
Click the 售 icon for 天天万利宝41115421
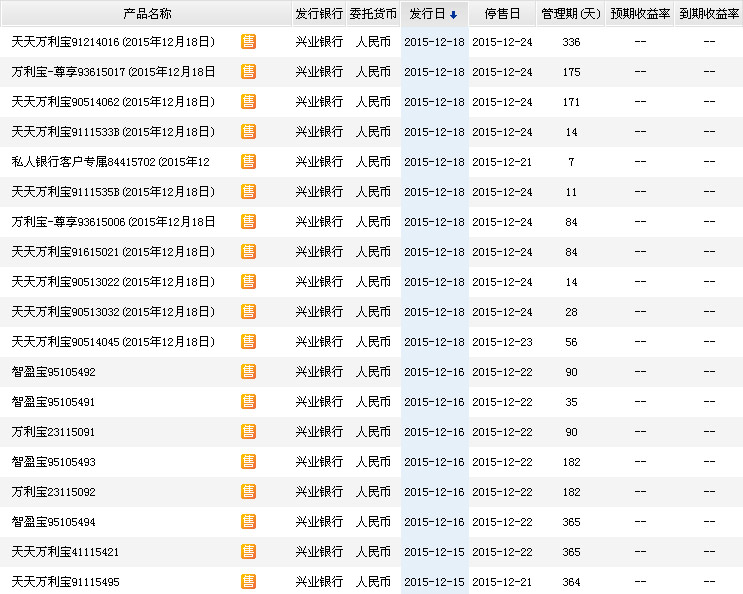248,551
